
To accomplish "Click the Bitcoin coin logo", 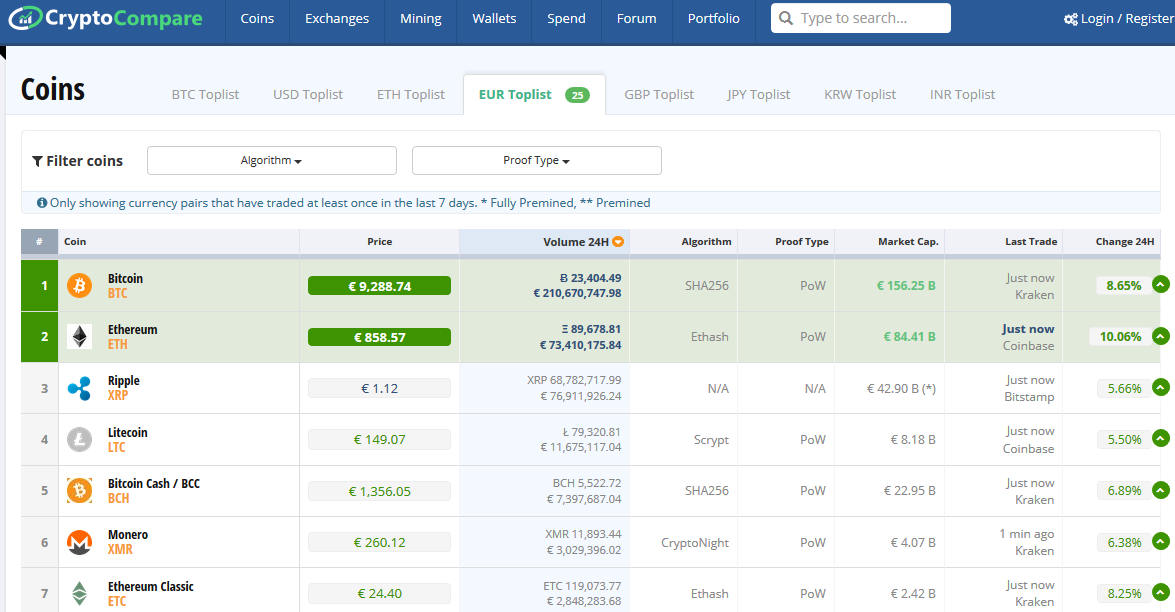I will tap(79, 285).
